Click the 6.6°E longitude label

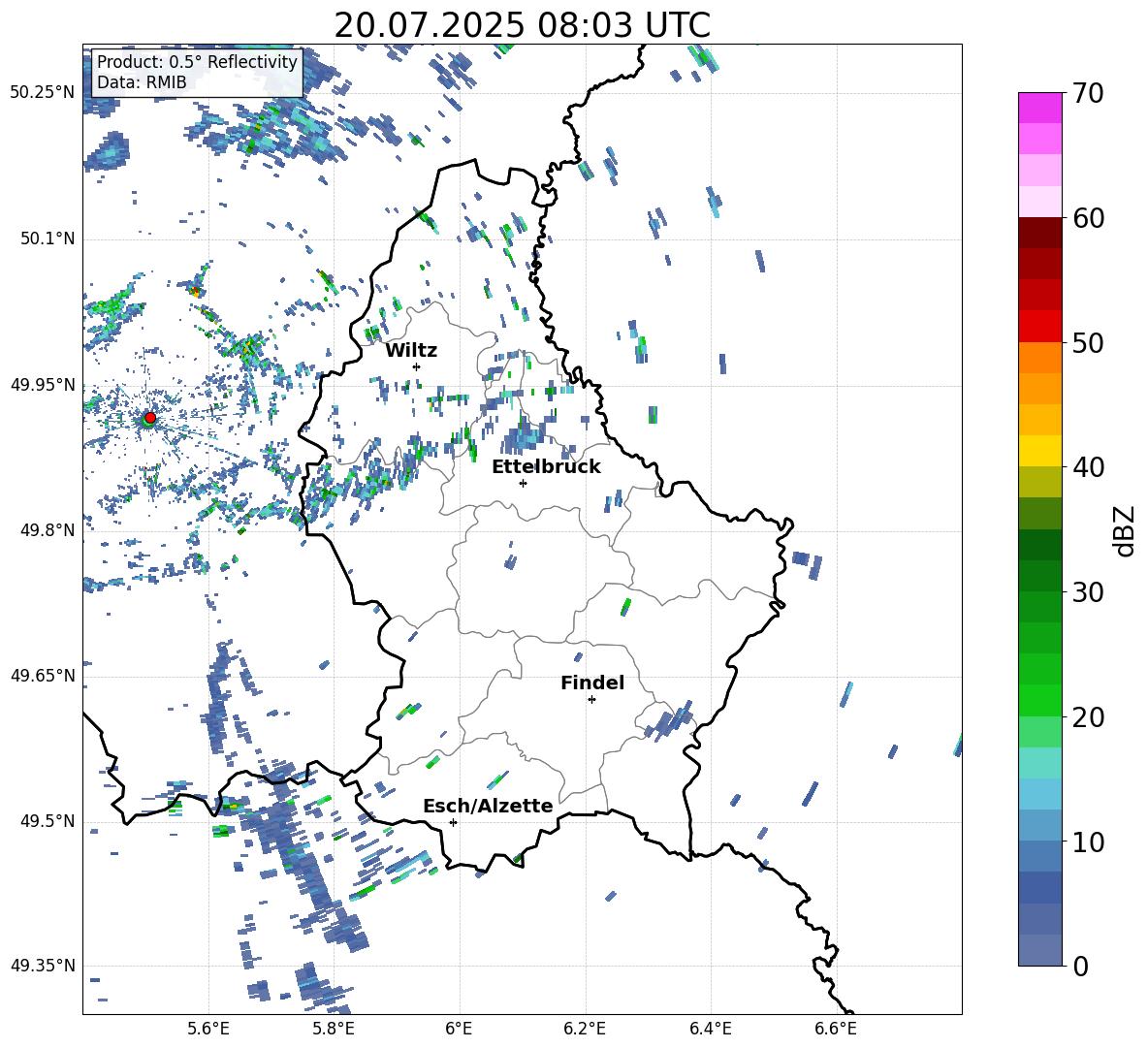836,1029
